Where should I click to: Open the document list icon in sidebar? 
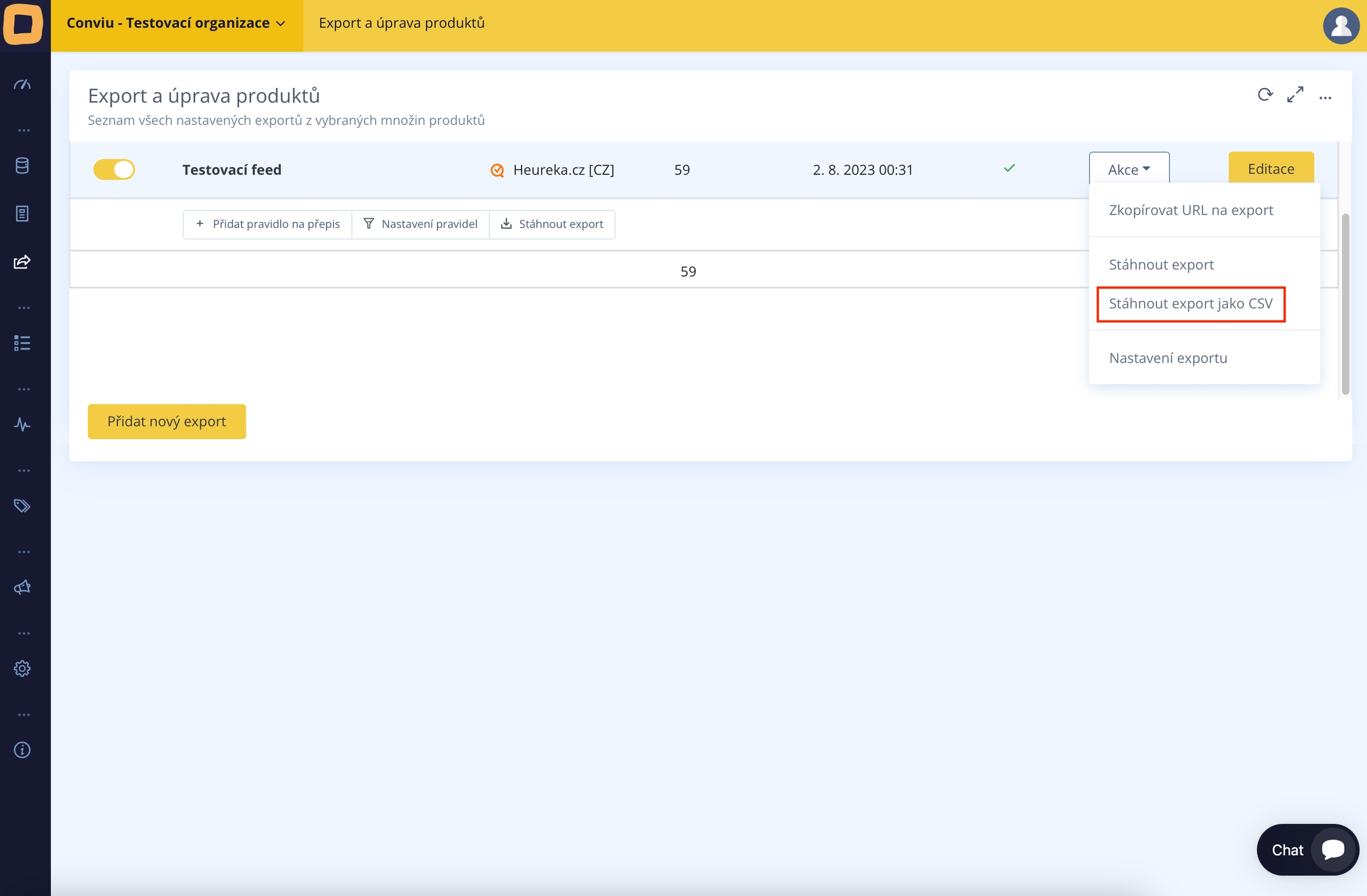click(23, 214)
